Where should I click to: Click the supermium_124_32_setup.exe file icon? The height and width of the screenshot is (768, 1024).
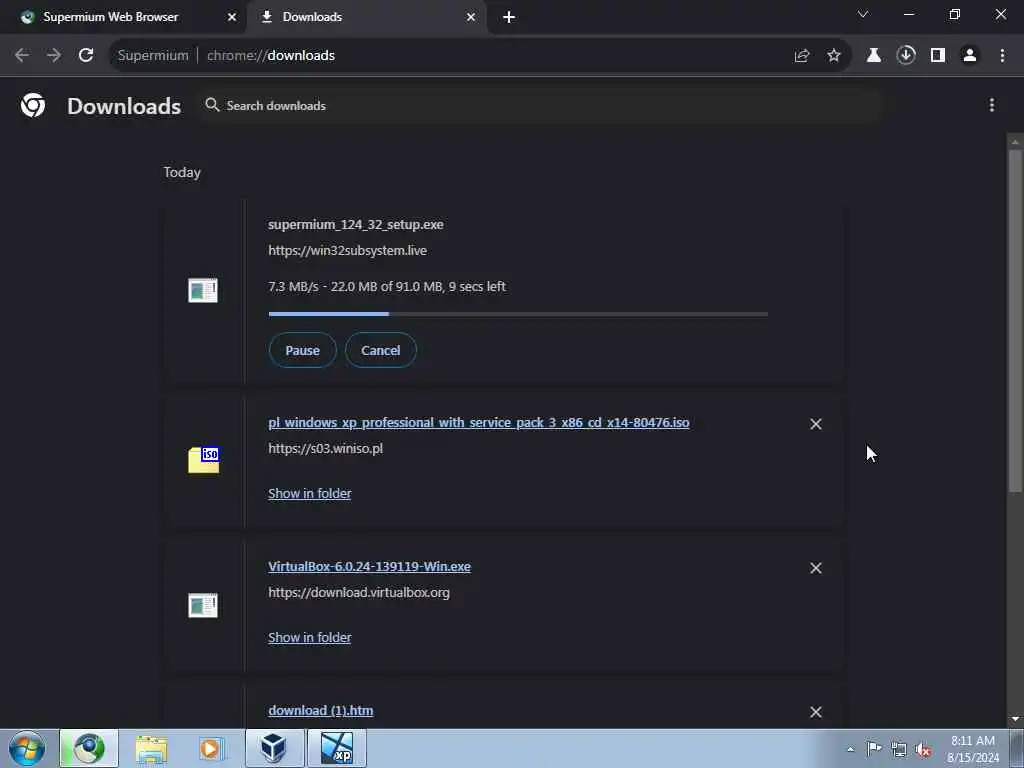[x=203, y=290]
